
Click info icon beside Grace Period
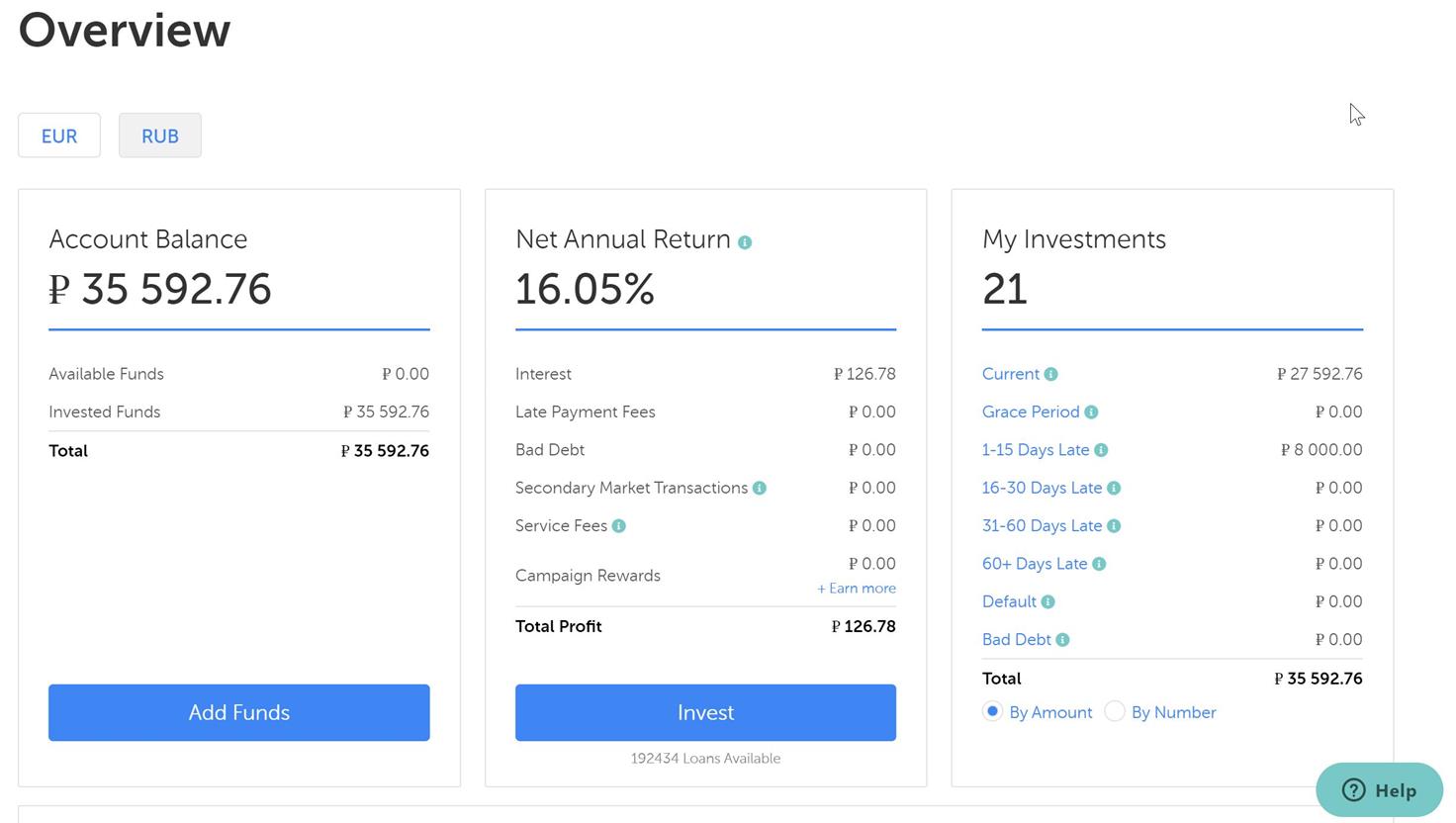click(1091, 412)
